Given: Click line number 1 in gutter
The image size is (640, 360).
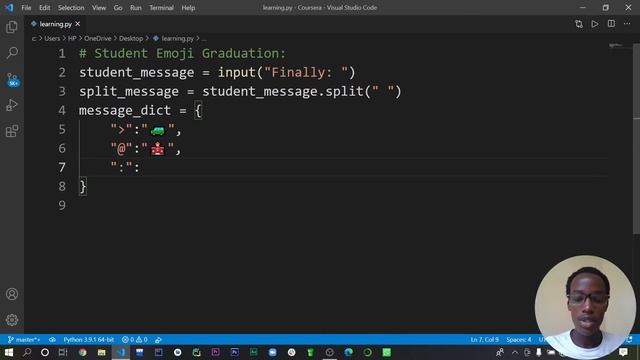Looking at the screenshot, I should click(x=62, y=53).
